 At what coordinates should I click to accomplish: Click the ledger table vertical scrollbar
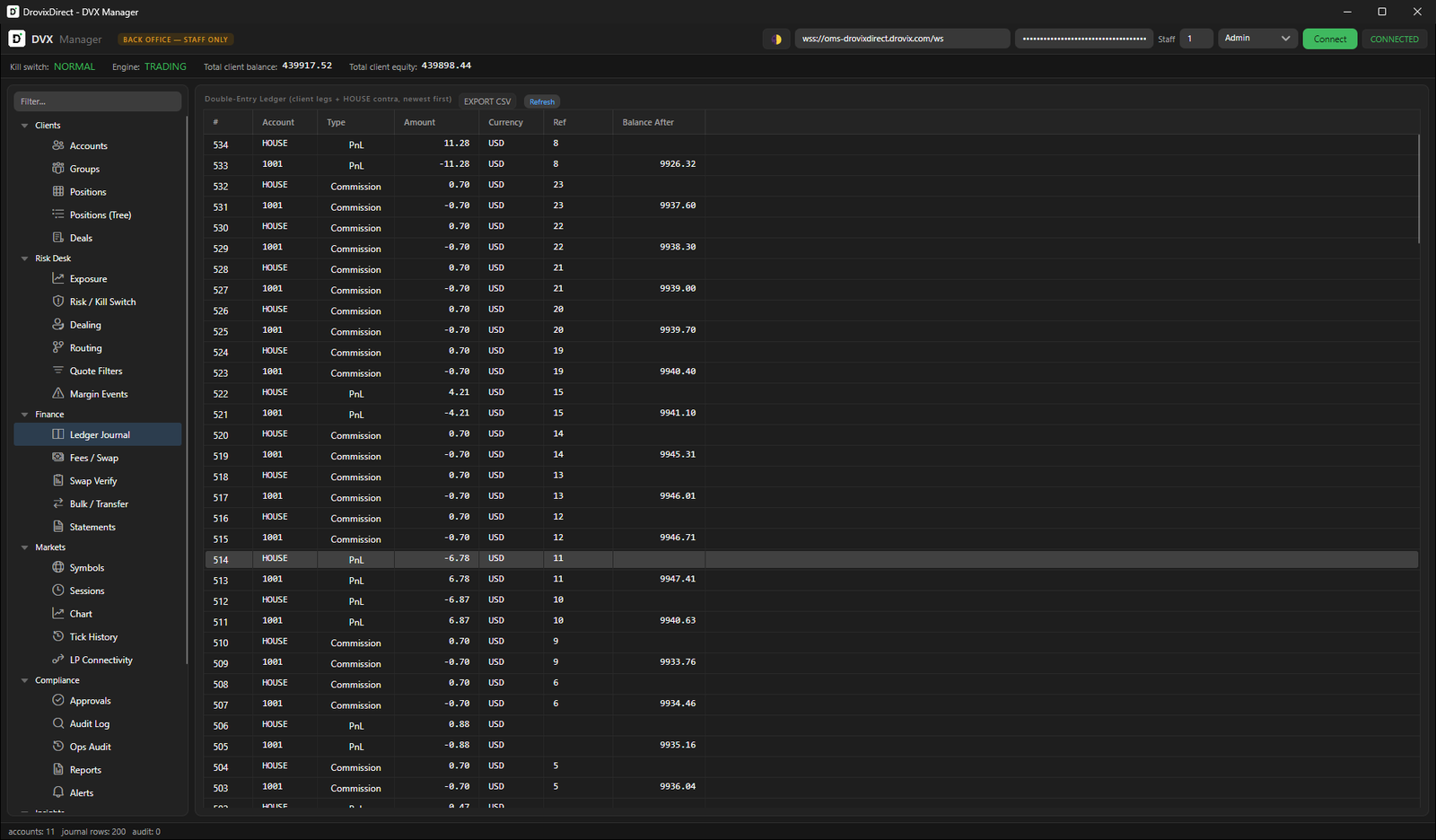[x=1419, y=188]
